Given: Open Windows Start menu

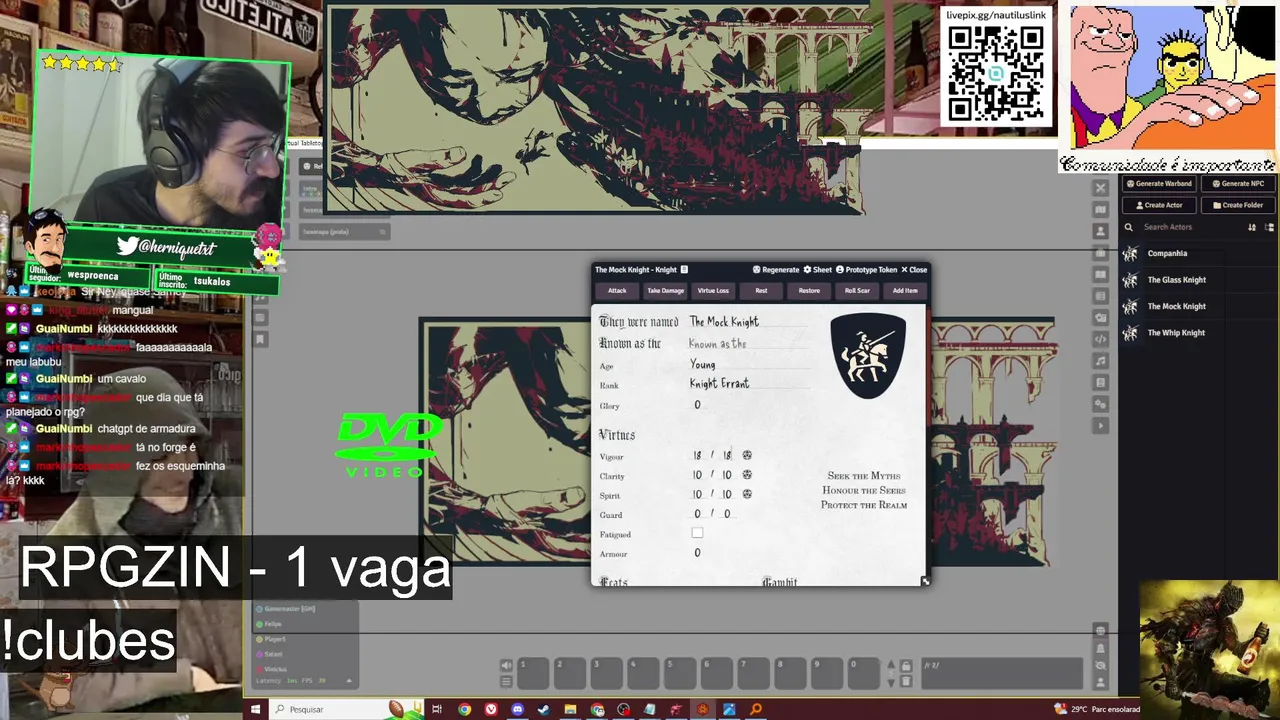Looking at the screenshot, I should click(255, 709).
